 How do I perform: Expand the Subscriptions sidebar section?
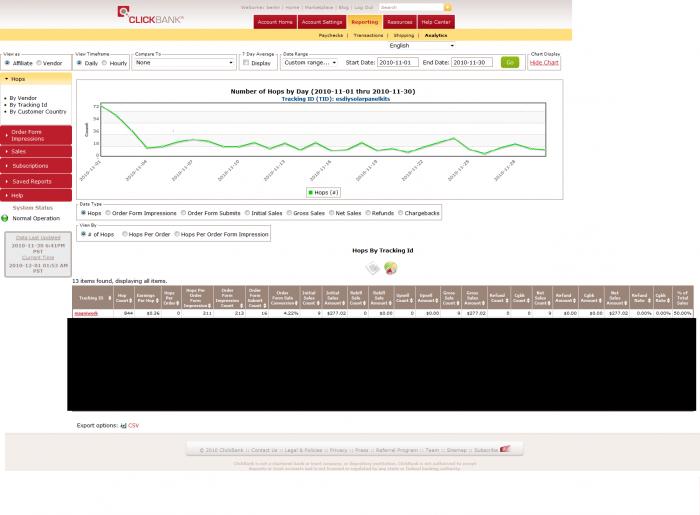pos(36,166)
